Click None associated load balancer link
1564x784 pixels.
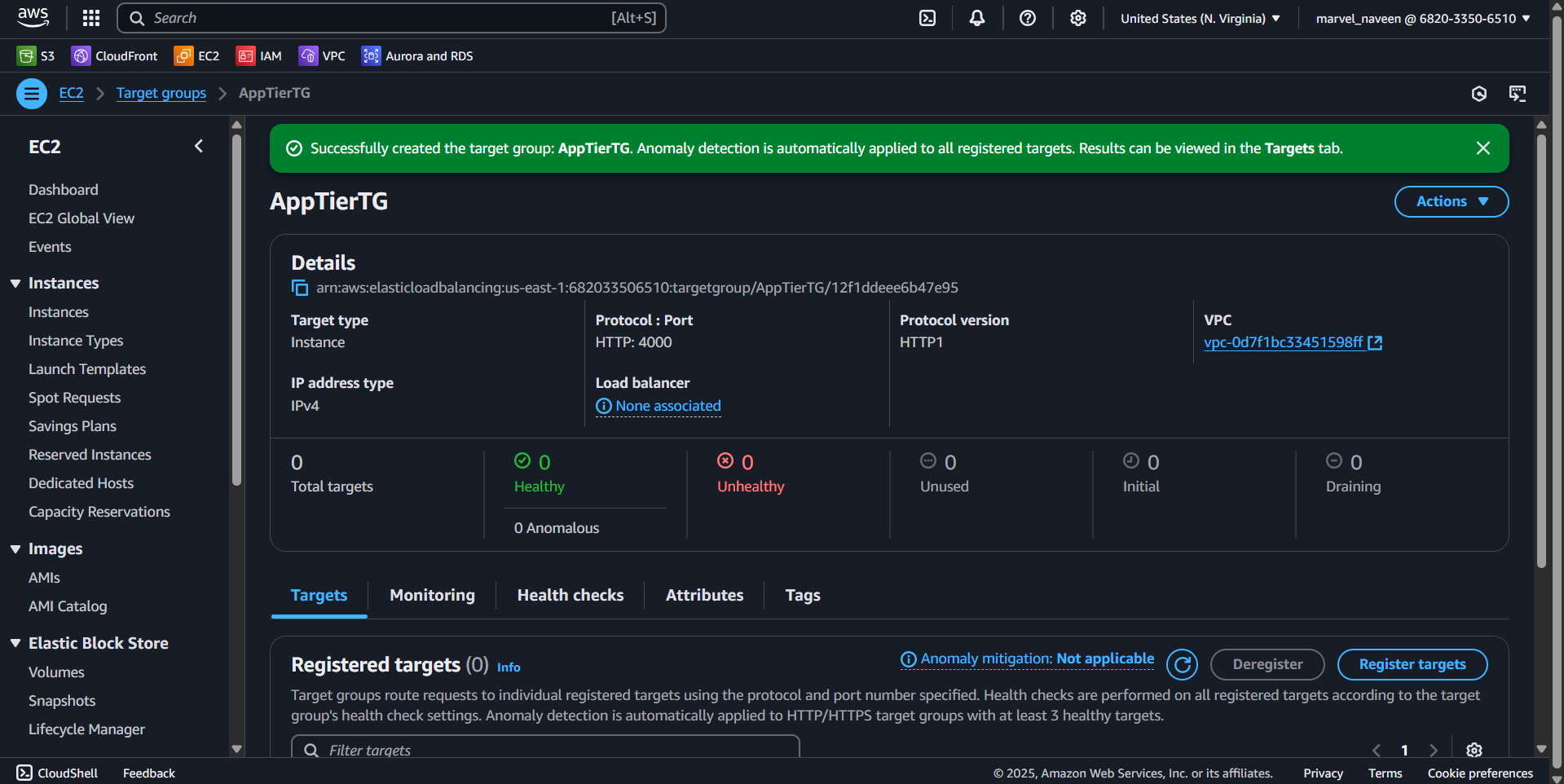tap(668, 406)
